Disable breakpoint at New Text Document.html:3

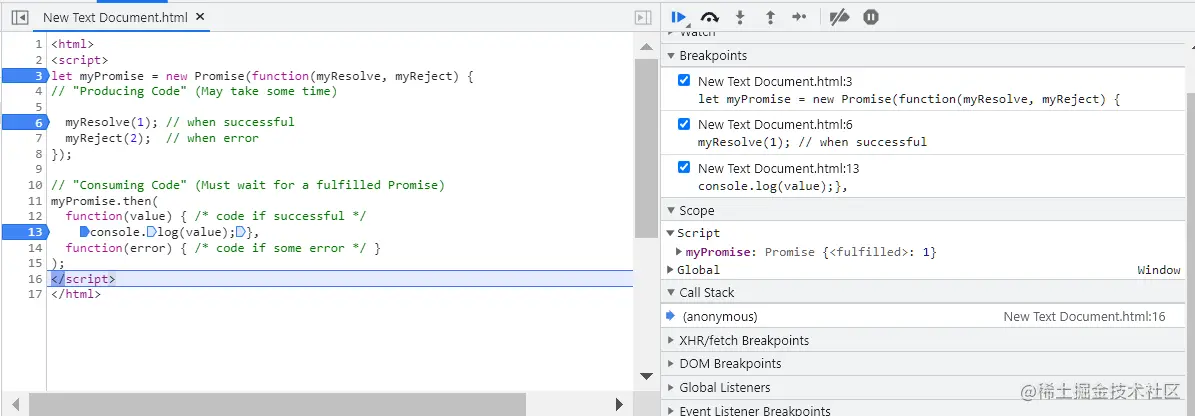point(684,81)
